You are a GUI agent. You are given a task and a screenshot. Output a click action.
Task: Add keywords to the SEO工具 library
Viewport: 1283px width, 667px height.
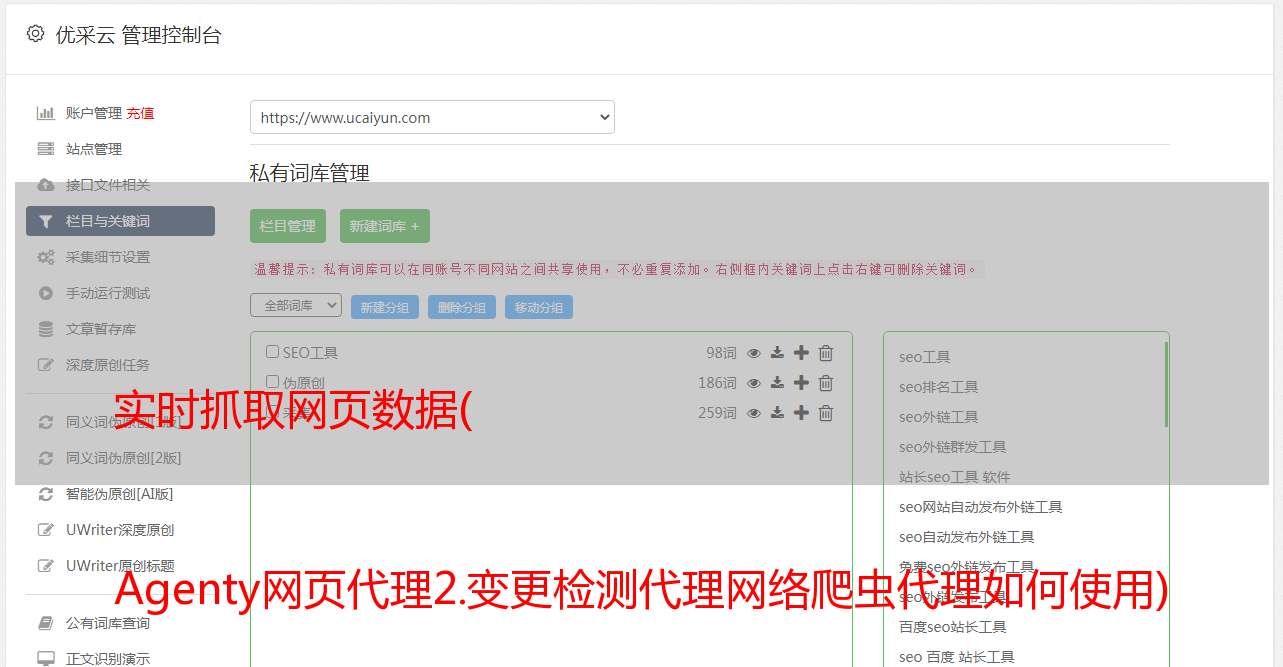pyautogui.click(x=801, y=353)
